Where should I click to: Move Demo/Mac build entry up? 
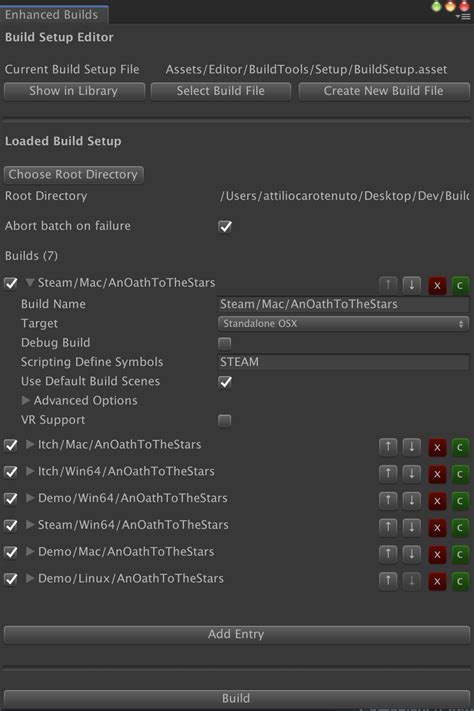pyautogui.click(x=388, y=554)
